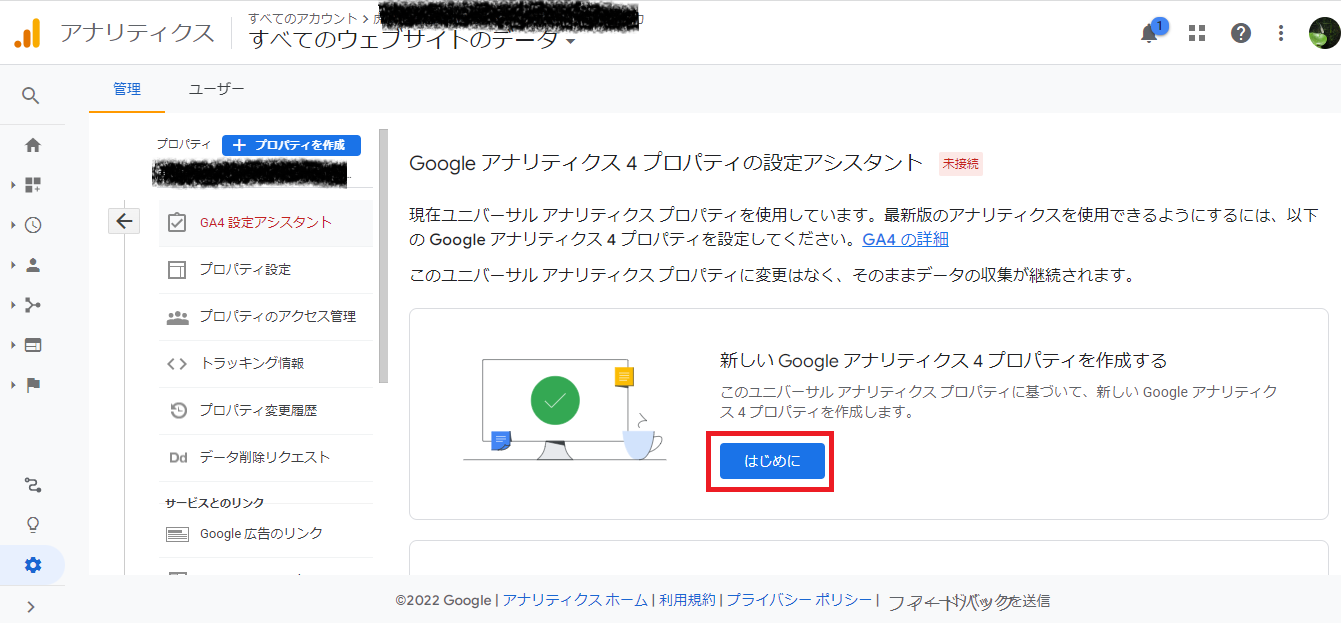Open Conversions reports flag icon

[33, 385]
